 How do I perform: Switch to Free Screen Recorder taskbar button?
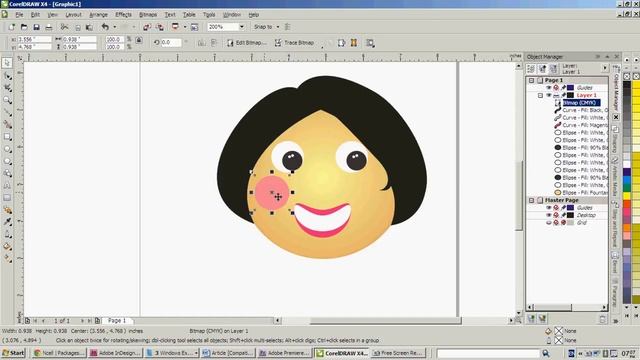(x=398, y=353)
